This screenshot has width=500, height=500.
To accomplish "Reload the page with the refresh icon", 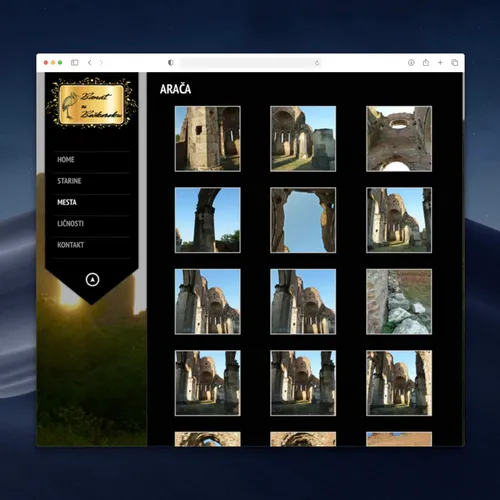I will tap(317, 63).
